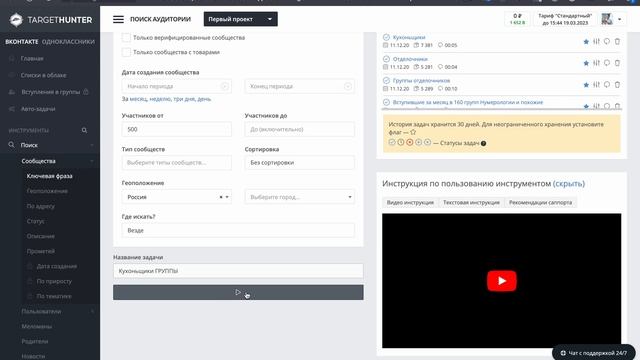Open the Текстовая инструкция tab

(471, 202)
